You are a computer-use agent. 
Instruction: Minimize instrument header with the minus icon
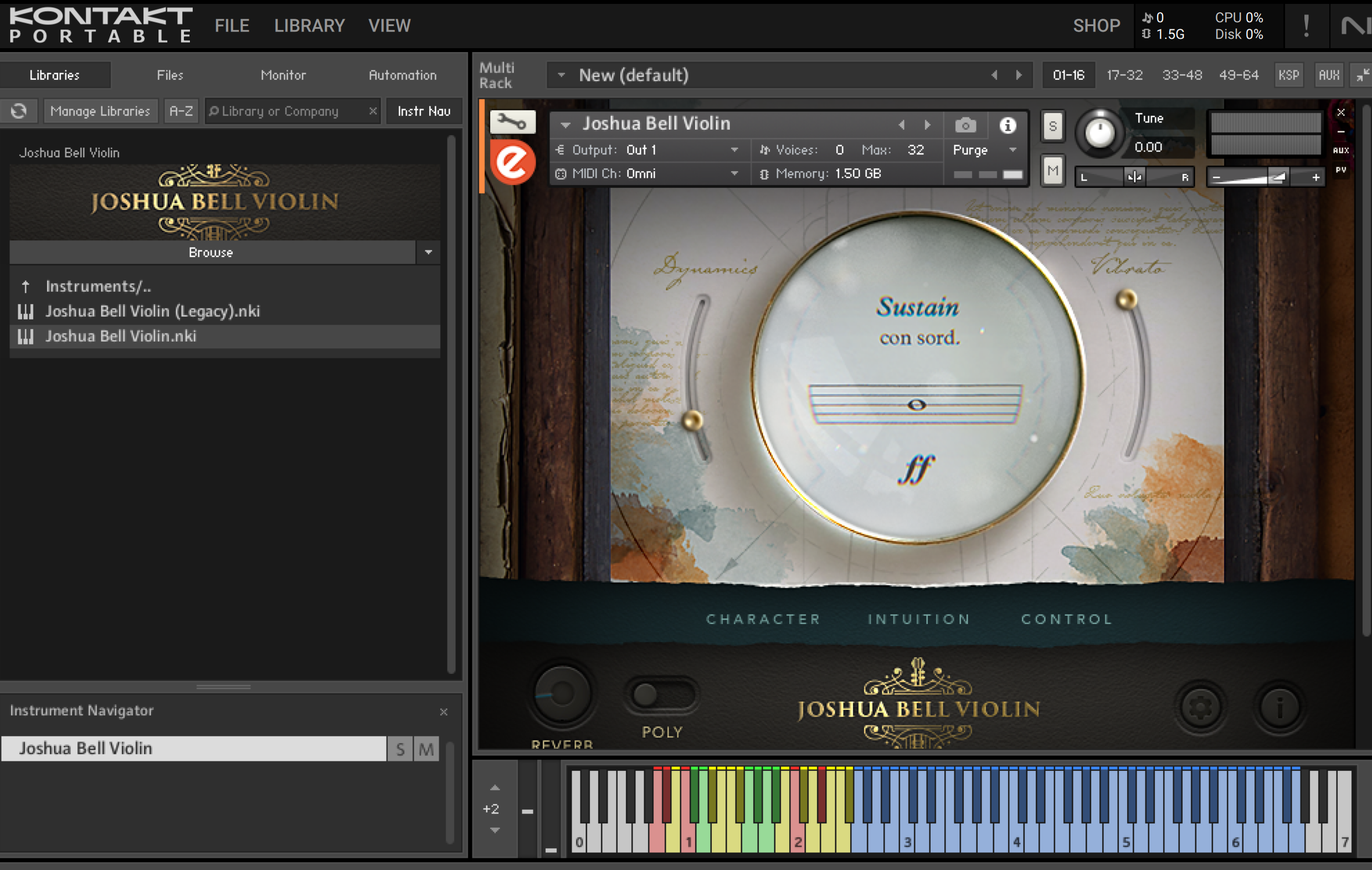click(1340, 132)
